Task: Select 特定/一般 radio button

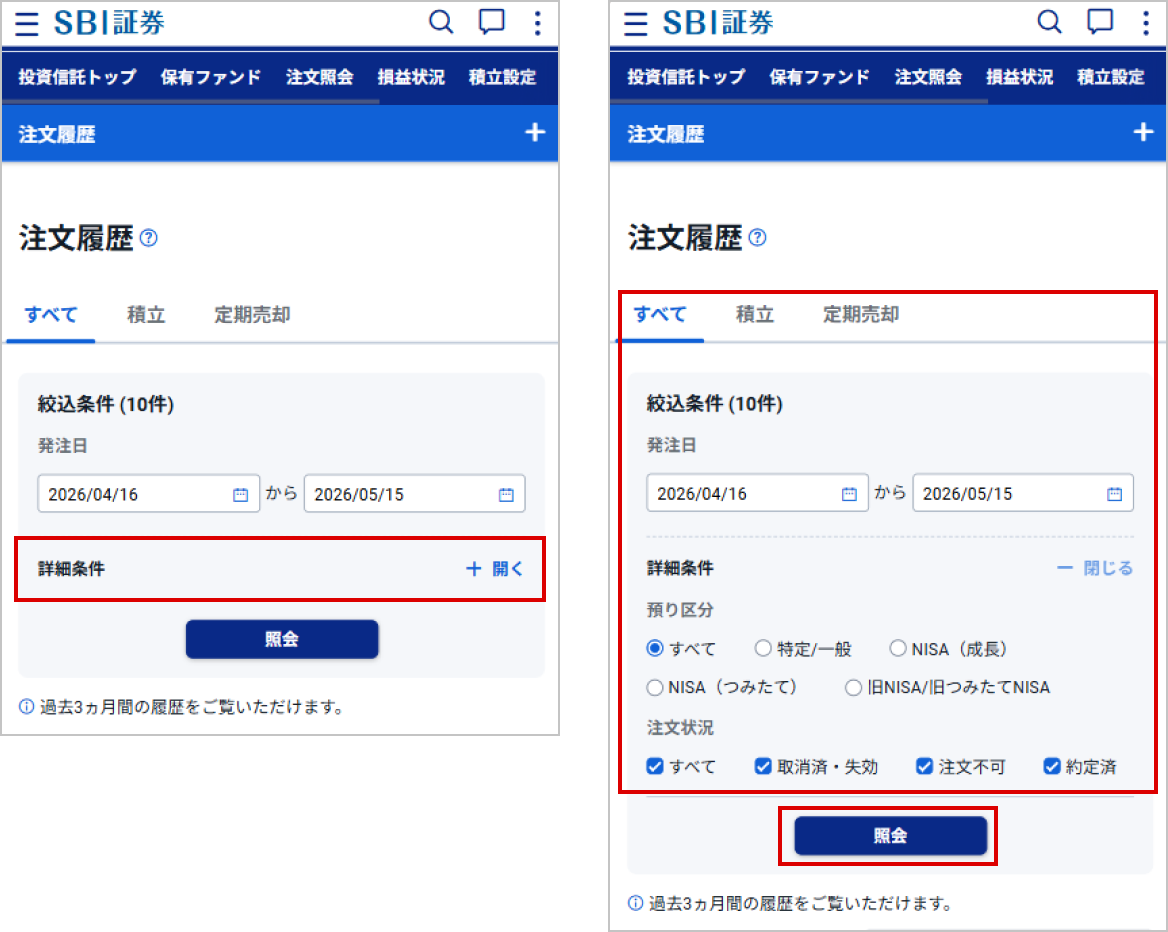Action: 763,648
